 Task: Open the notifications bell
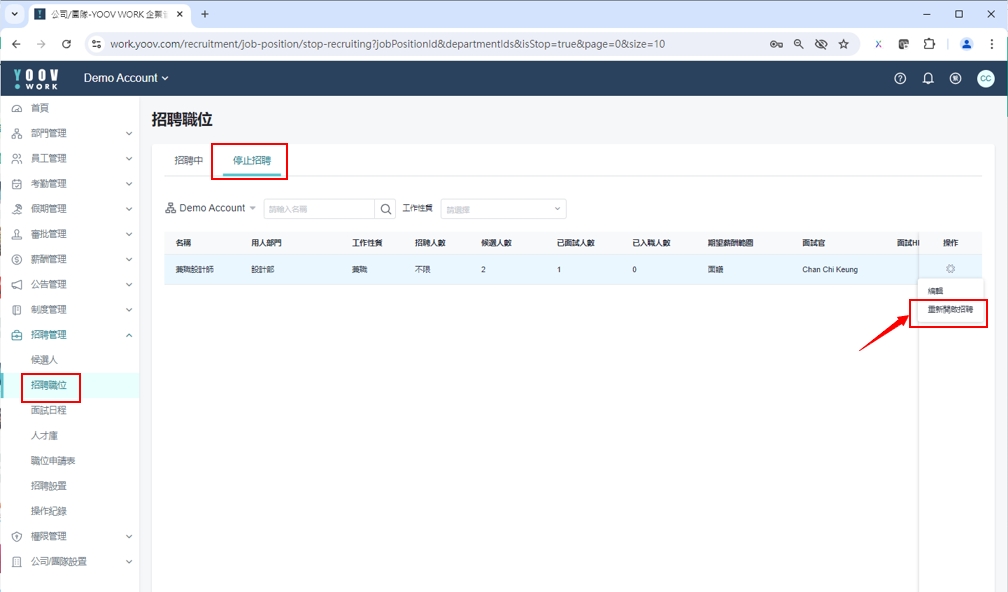[928, 78]
